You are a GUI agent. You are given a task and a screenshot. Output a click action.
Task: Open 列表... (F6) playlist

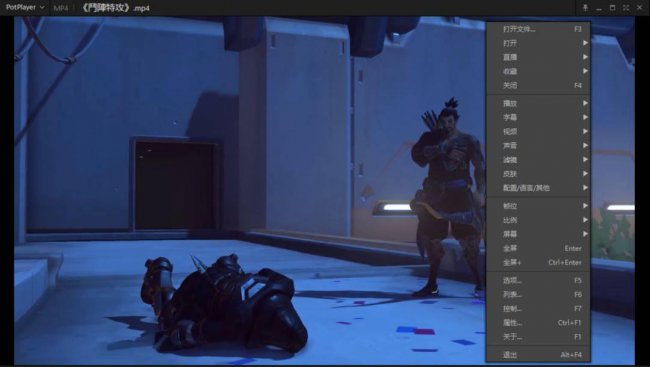pyautogui.click(x=538, y=294)
